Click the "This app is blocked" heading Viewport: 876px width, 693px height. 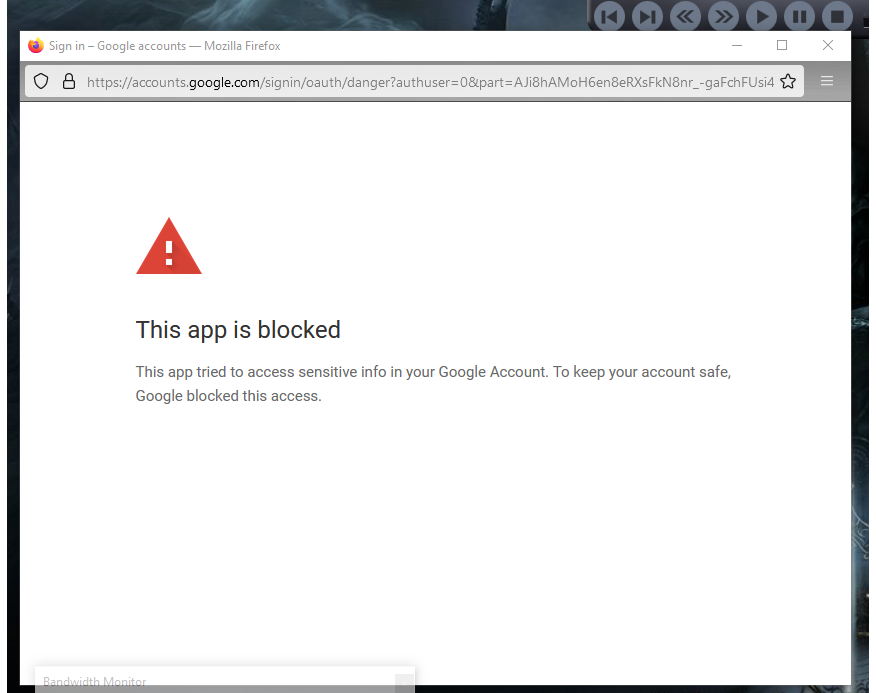[x=238, y=330]
